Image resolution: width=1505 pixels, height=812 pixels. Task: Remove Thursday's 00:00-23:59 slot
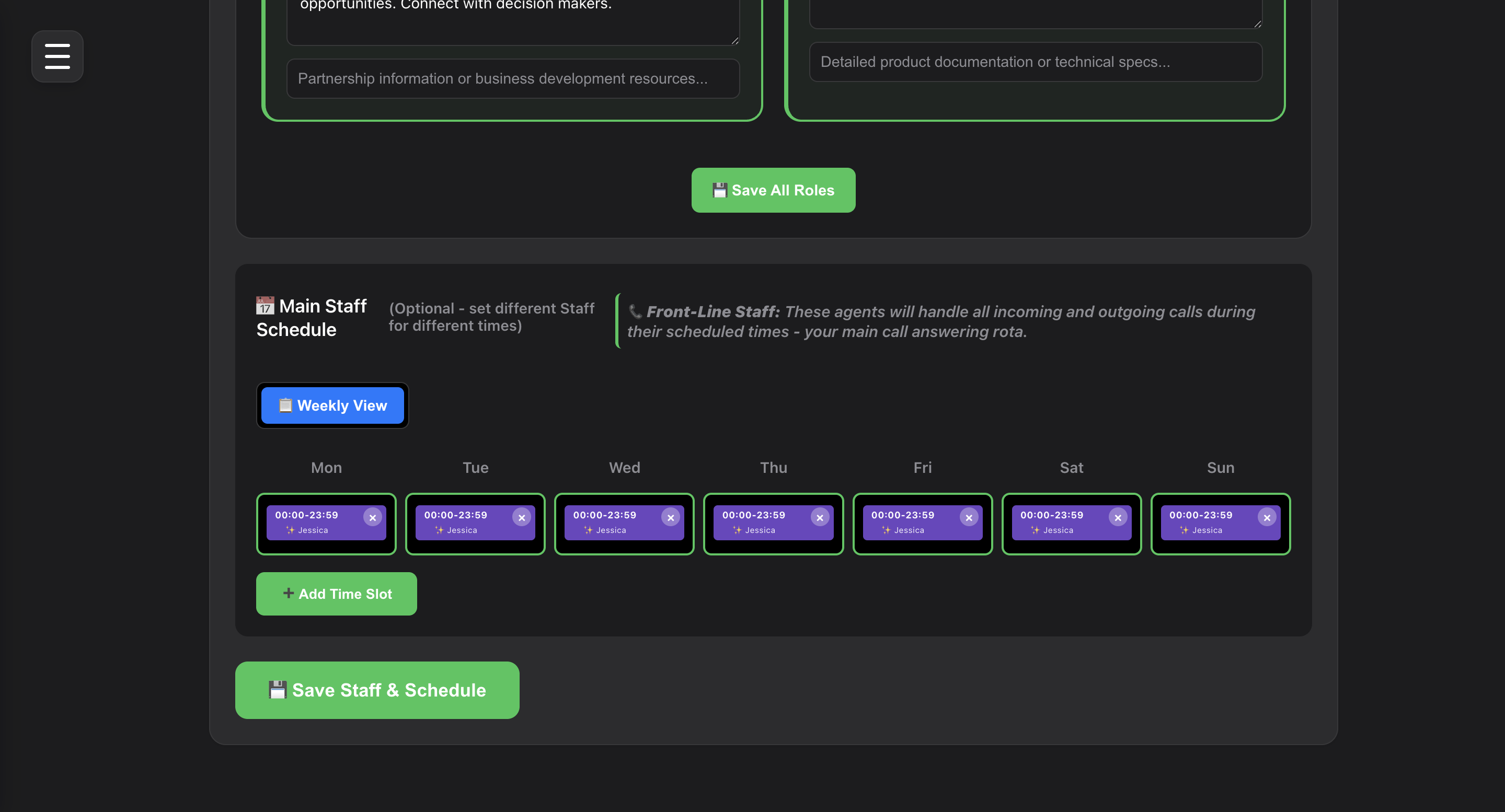[x=820, y=518]
